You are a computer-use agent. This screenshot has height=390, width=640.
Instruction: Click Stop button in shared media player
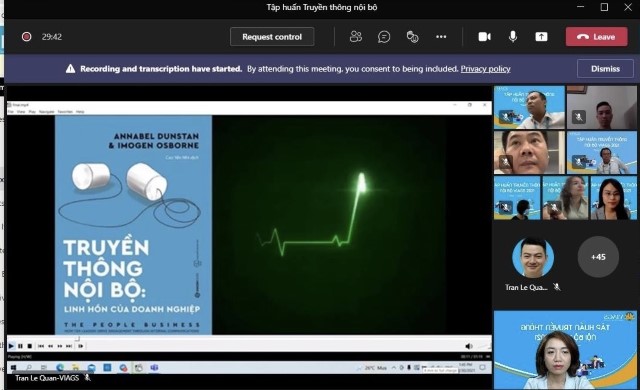29,346
